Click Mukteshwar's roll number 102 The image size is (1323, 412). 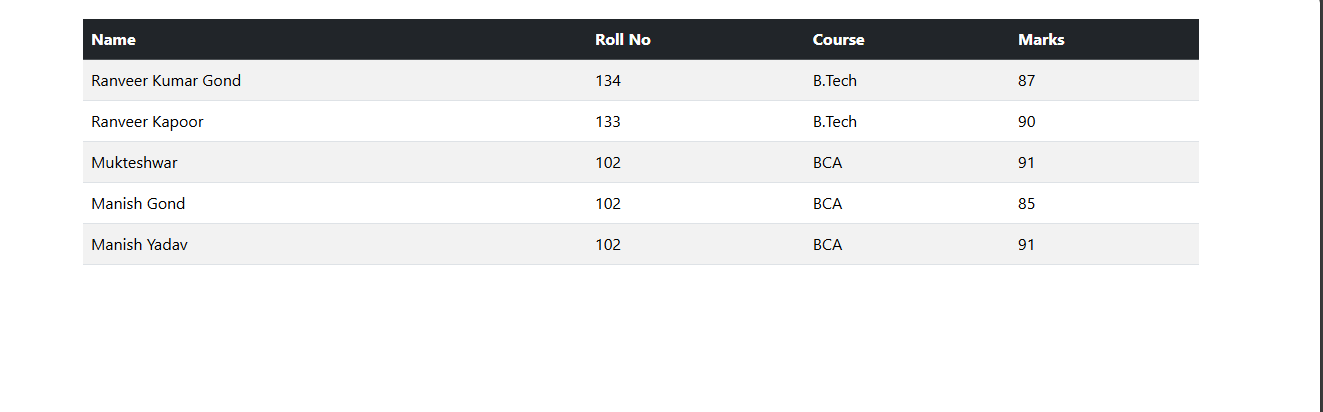608,163
